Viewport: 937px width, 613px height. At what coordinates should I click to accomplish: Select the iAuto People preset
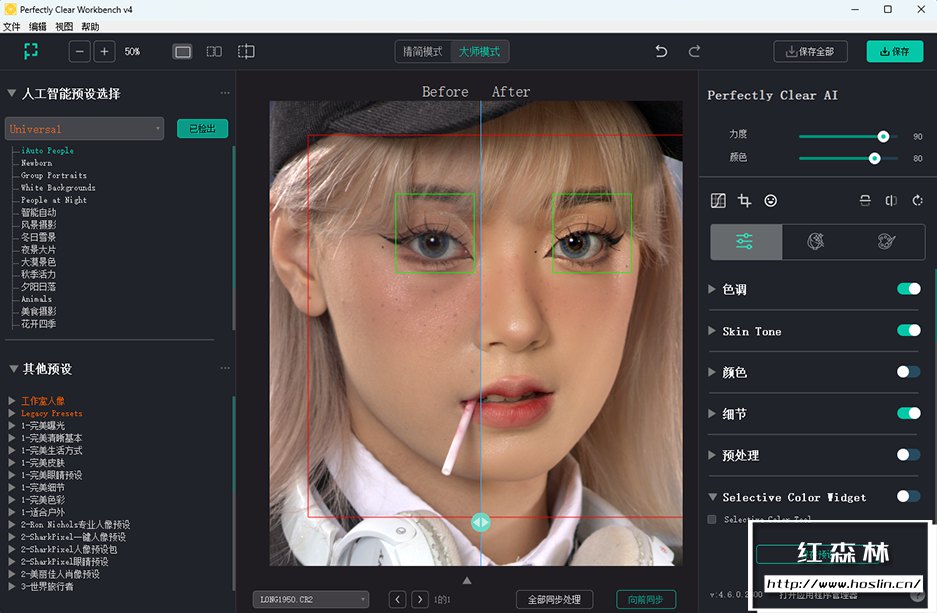tap(47, 151)
